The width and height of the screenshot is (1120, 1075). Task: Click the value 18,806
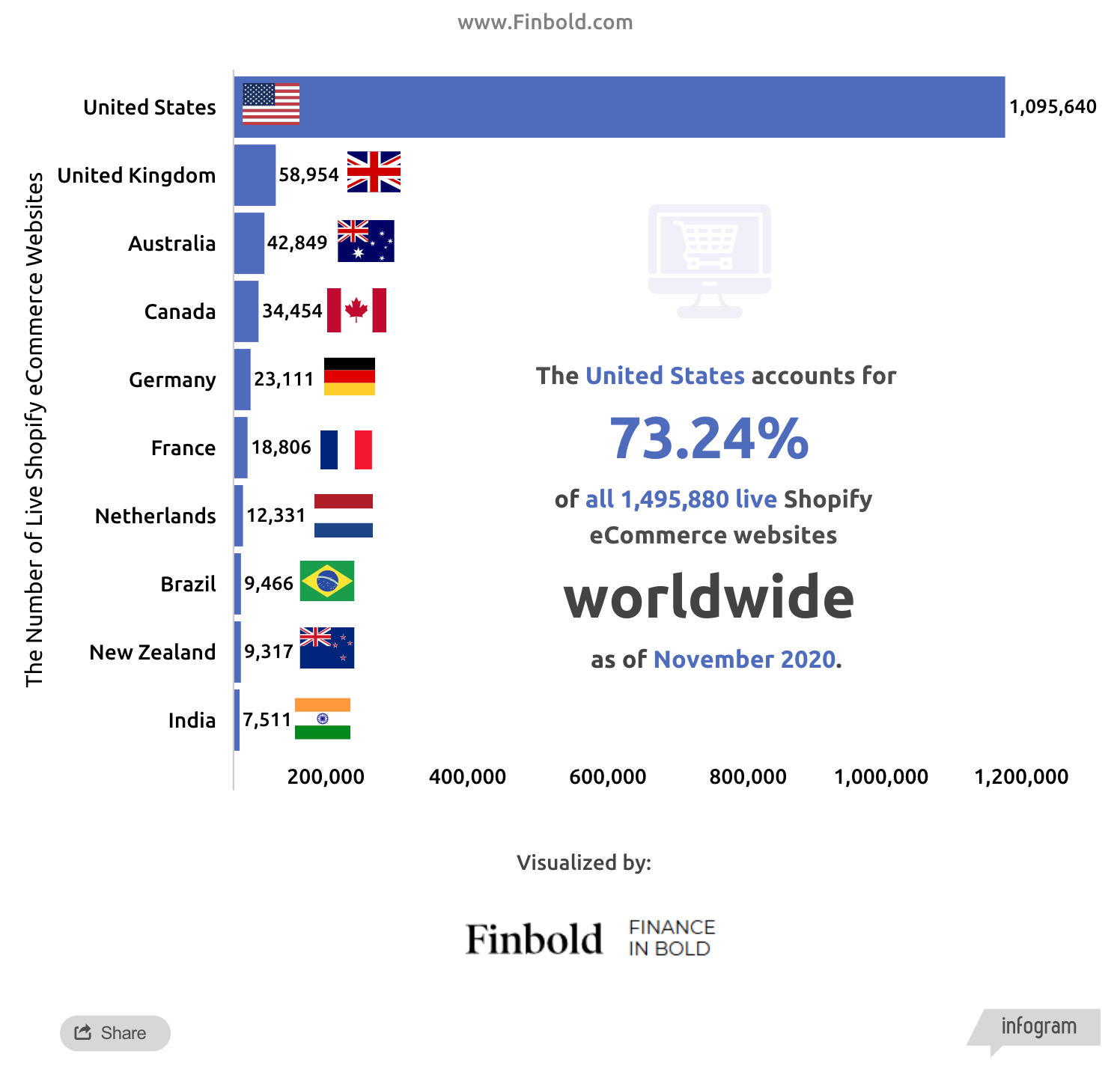click(281, 448)
